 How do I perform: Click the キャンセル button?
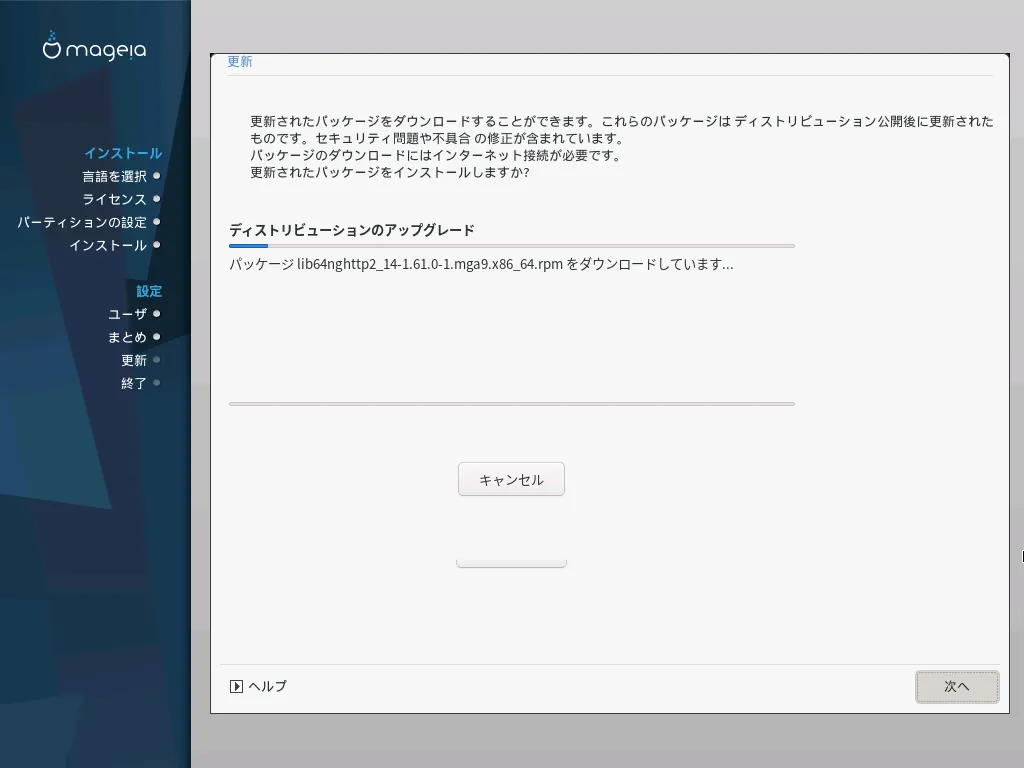click(x=511, y=479)
